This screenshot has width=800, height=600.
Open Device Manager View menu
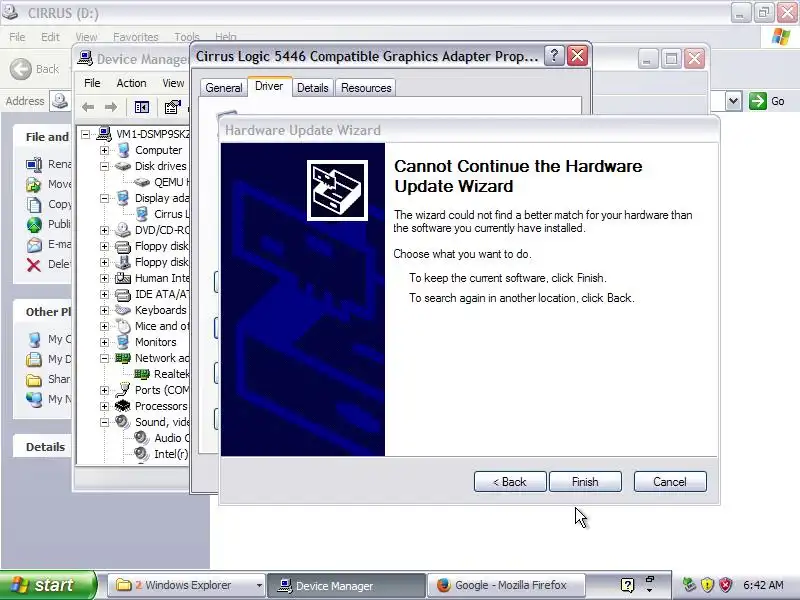click(173, 83)
